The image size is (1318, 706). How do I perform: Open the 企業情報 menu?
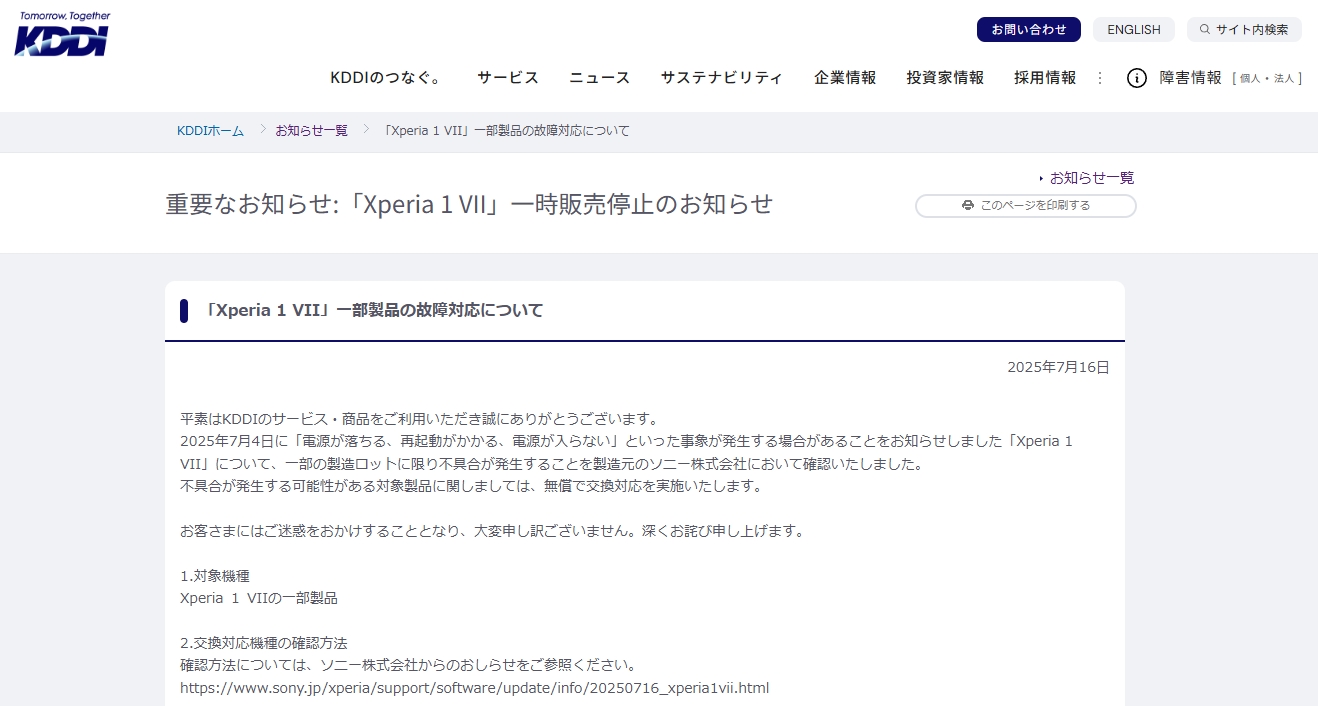pyautogui.click(x=845, y=78)
